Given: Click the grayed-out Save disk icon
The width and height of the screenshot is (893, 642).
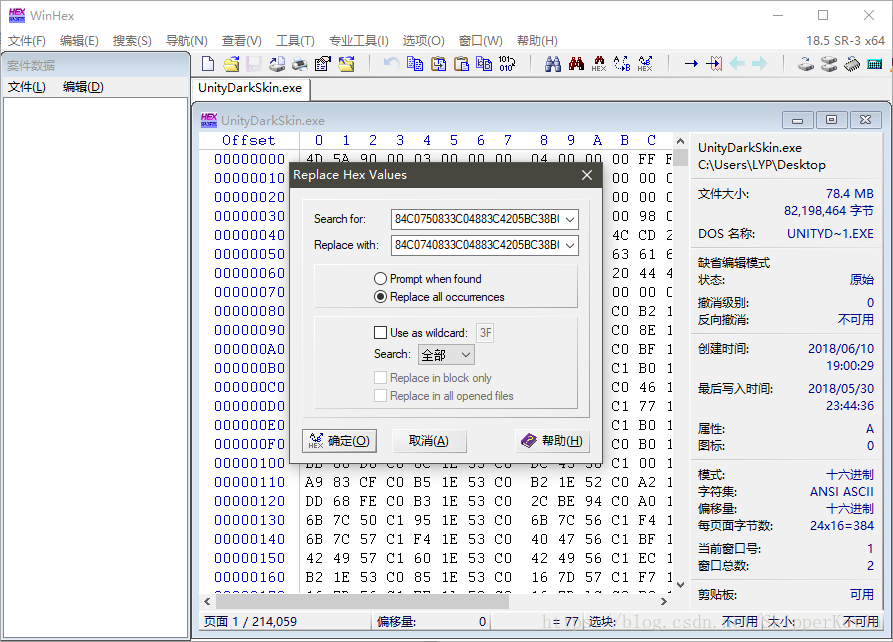Looking at the screenshot, I should (253, 64).
